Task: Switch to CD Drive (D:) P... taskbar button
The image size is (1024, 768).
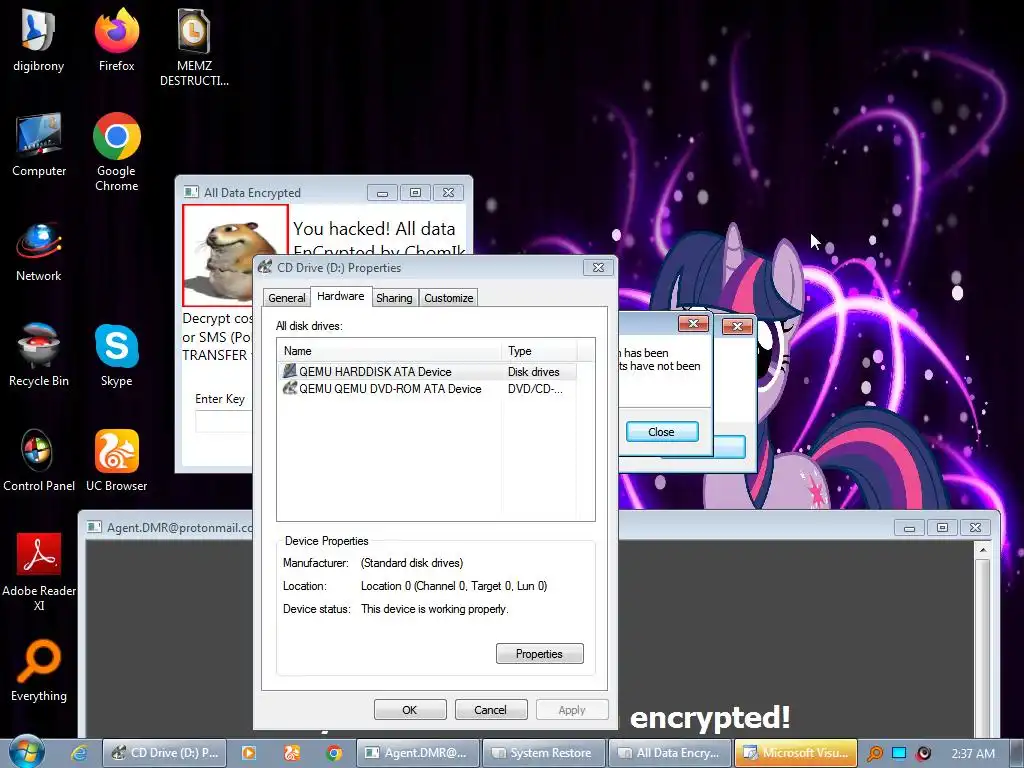Action: (165, 753)
